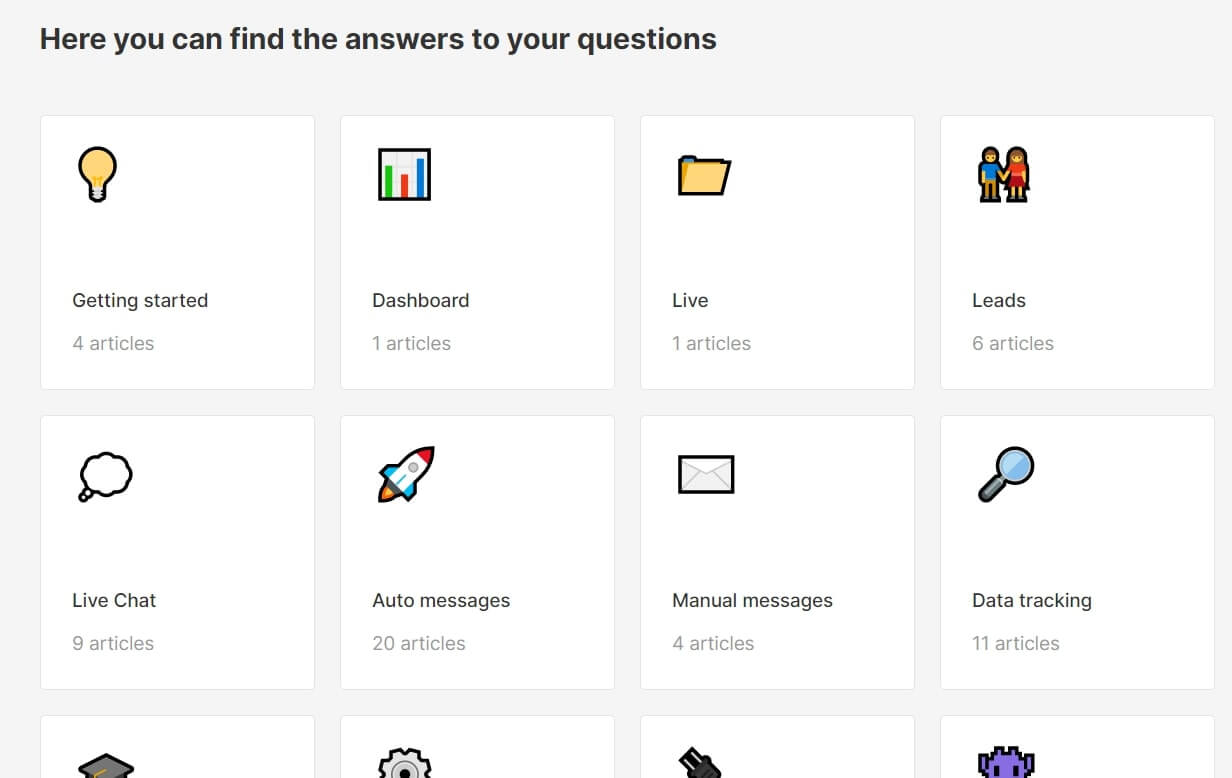Click the light bulb icon
Screen dimensions: 1232x778
tap(97, 174)
